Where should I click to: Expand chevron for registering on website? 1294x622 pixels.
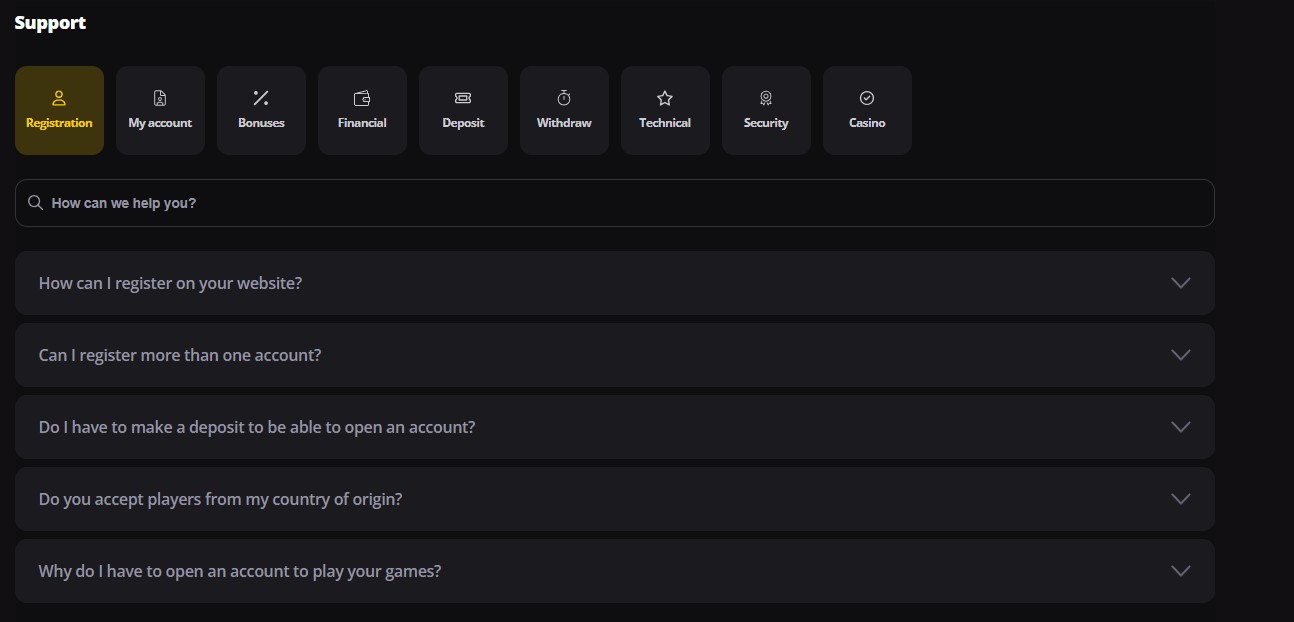[x=1180, y=283]
